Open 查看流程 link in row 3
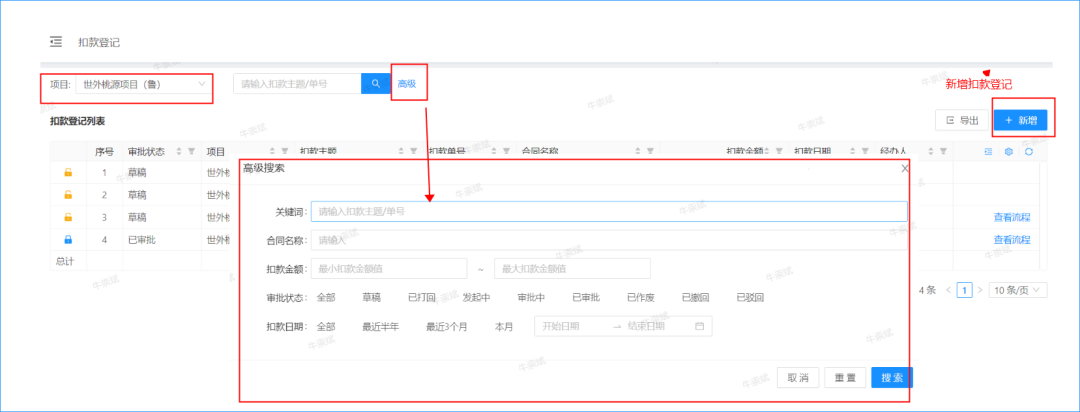This screenshot has height=412, width=1080. click(1012, 217)
